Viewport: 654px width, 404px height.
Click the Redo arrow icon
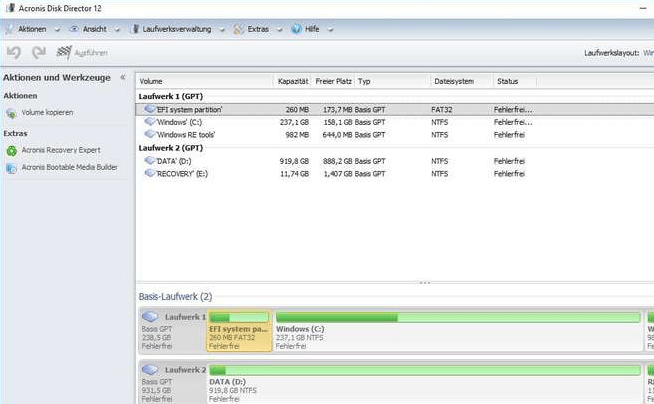click(x=39, y=53)
